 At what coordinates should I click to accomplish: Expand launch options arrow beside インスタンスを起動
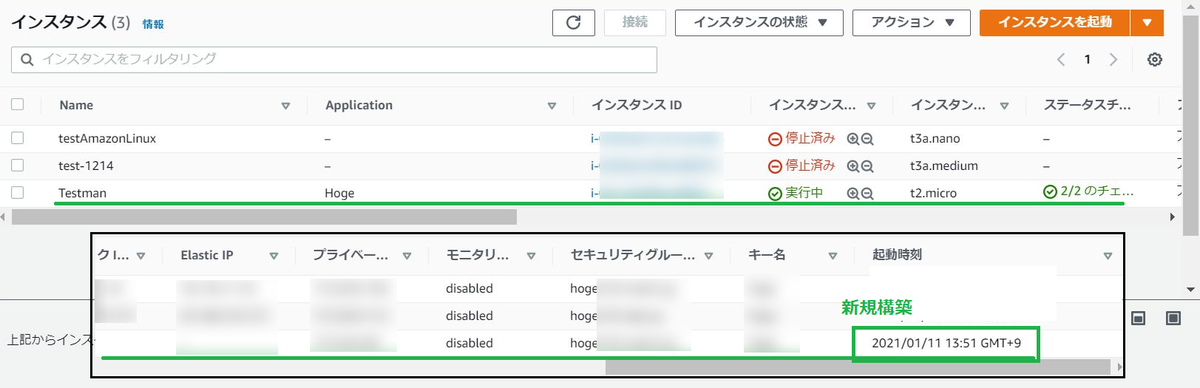(1147, 23)
